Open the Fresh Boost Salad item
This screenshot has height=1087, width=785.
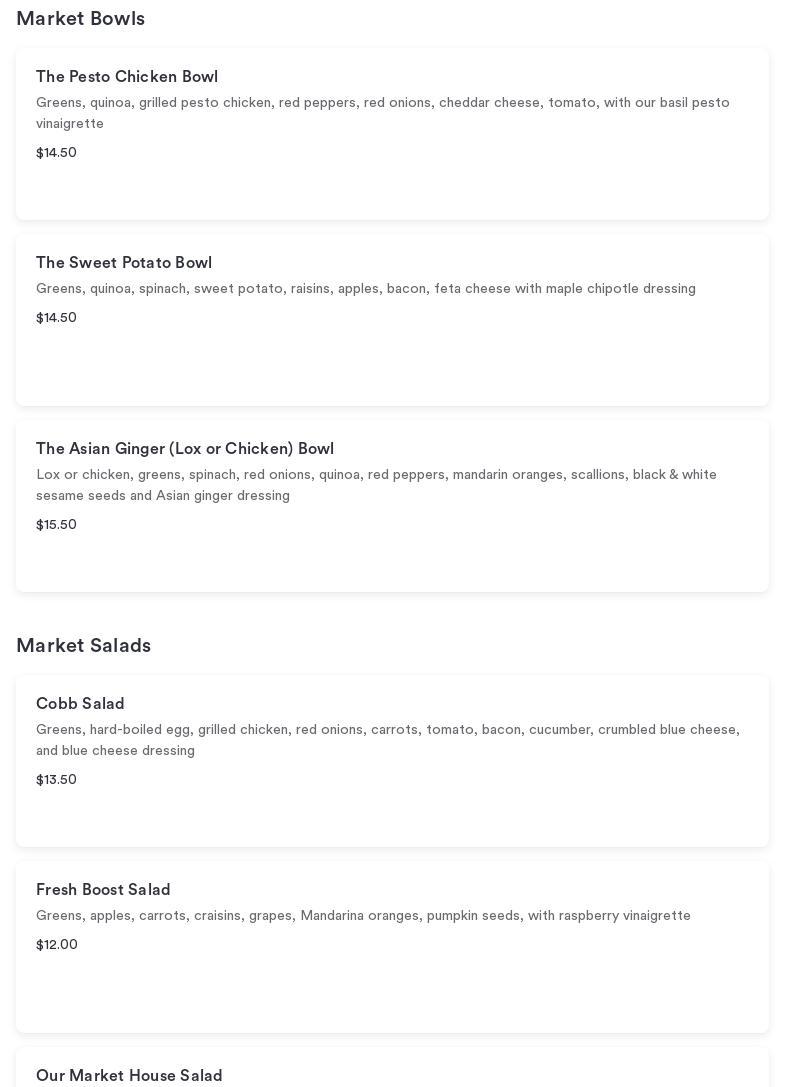103,890
